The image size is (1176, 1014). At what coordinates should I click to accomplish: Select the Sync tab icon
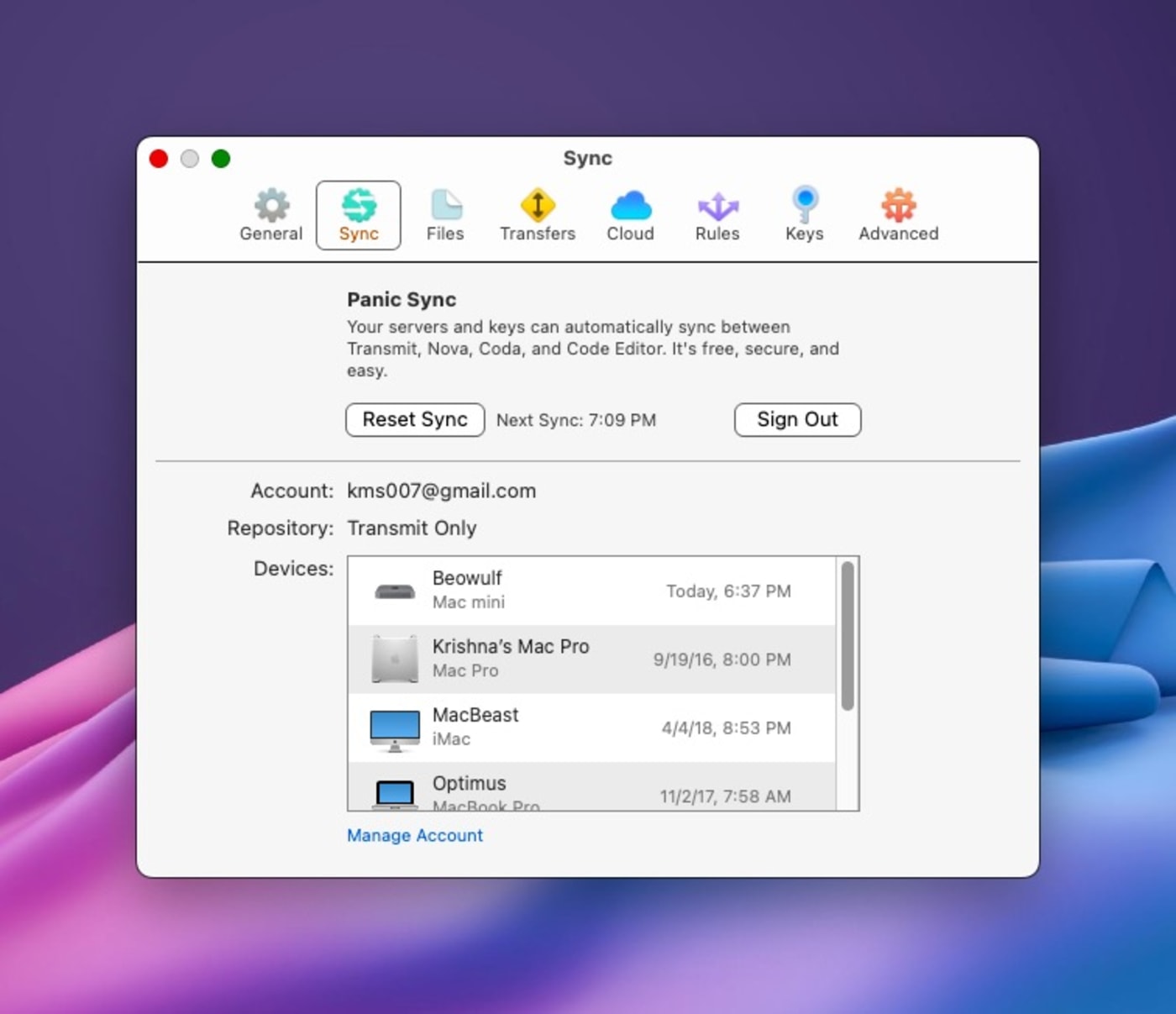359,204
